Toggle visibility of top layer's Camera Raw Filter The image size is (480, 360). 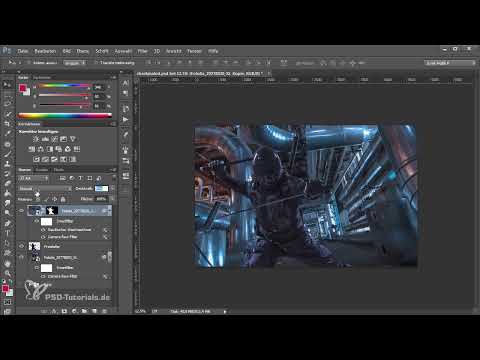(x=43, y=237)
